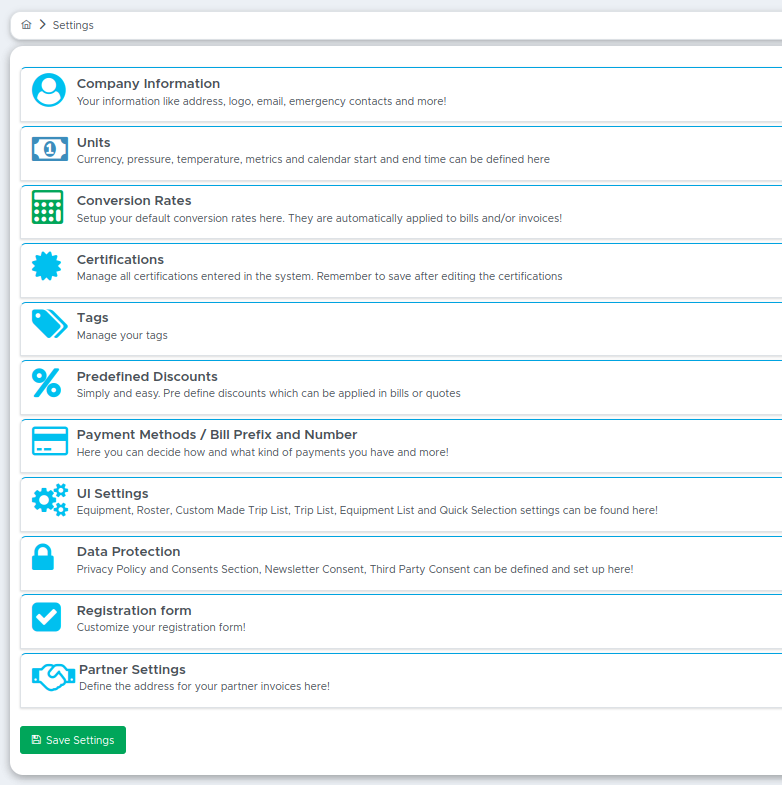The image size is (782, 785).
Task: Click the Certifications badge icon
Action: pos(47,266)
